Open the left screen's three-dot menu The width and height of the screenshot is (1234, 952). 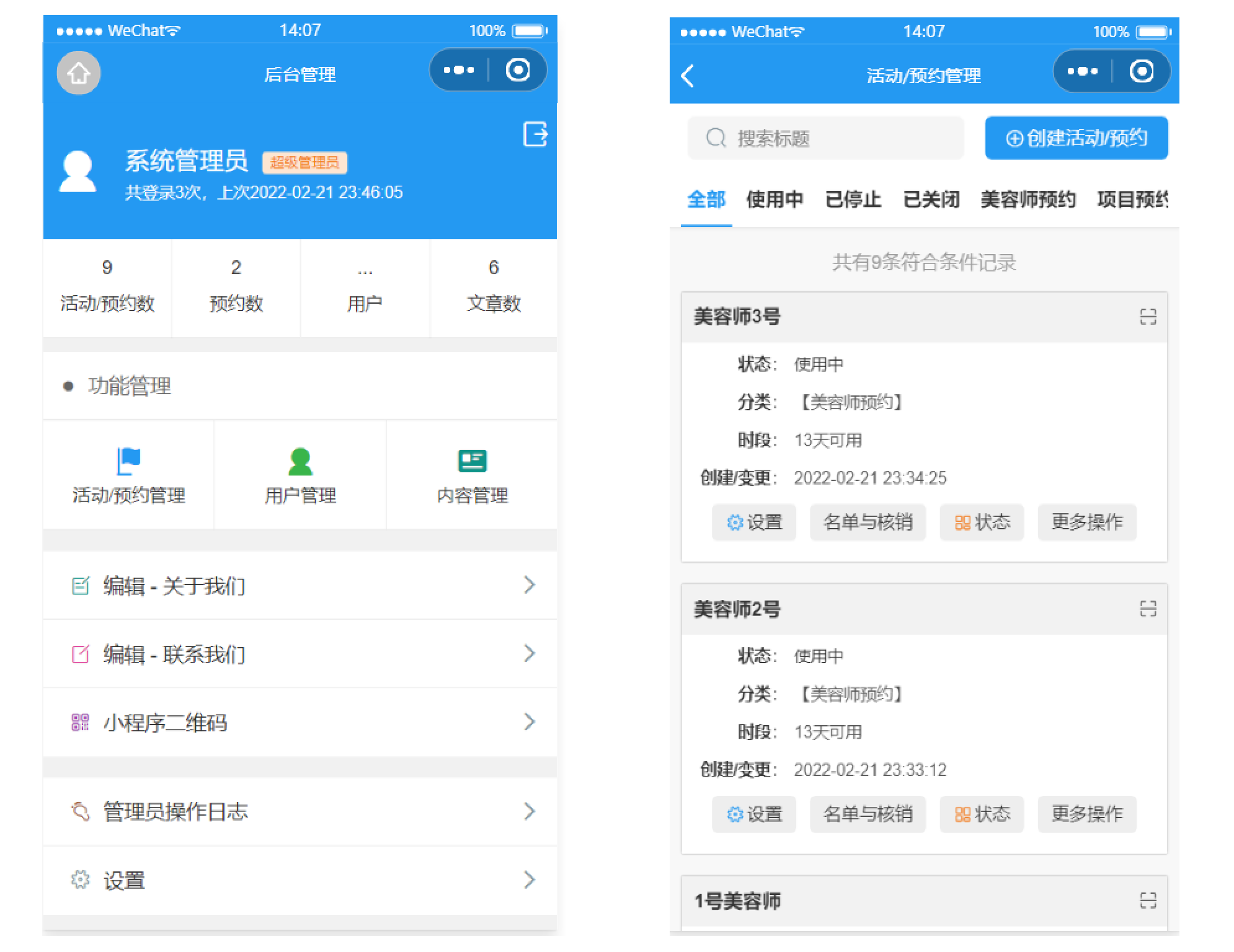(x=459, y=70)
